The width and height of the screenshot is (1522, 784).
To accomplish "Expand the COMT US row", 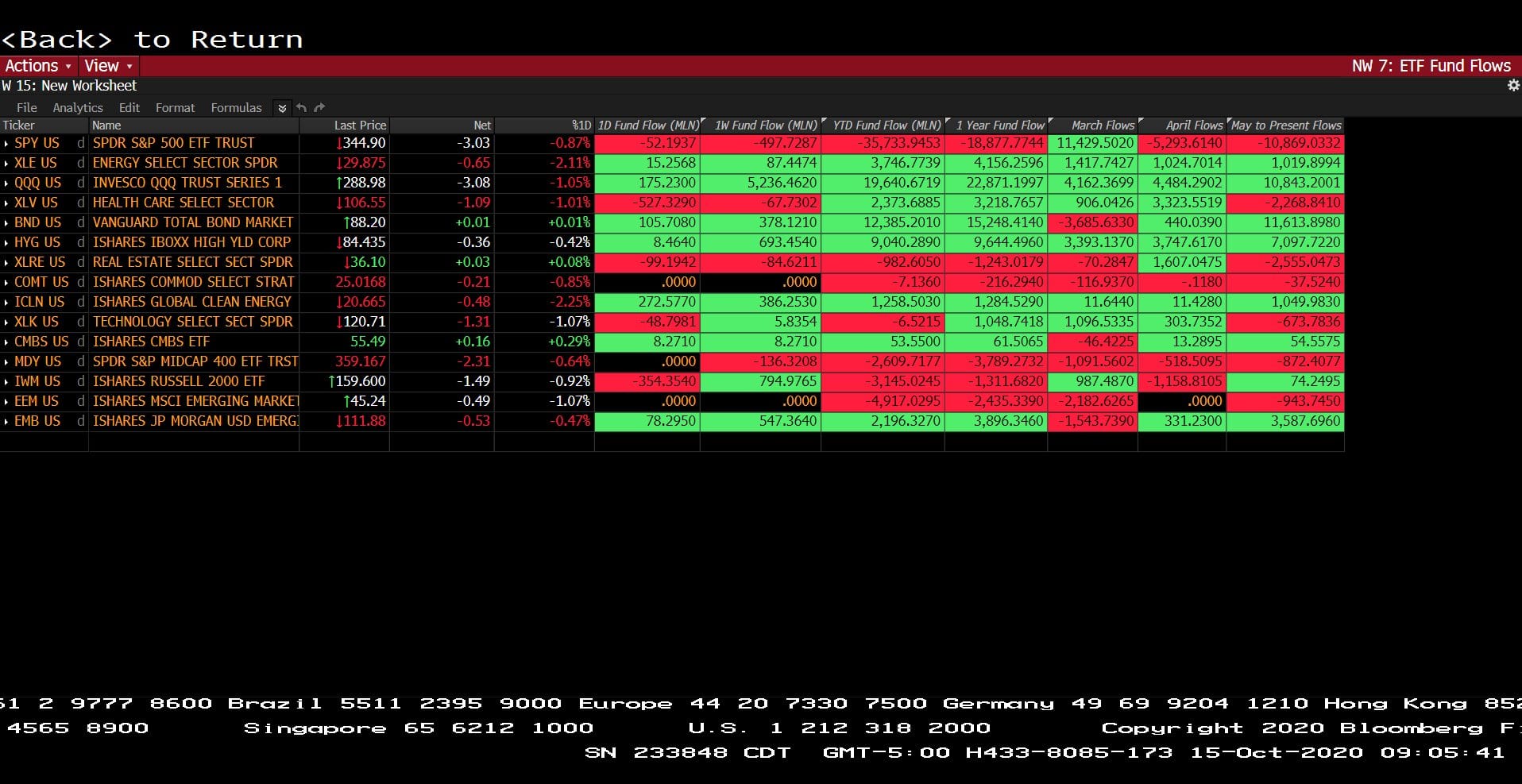I will tap(6, 282).
